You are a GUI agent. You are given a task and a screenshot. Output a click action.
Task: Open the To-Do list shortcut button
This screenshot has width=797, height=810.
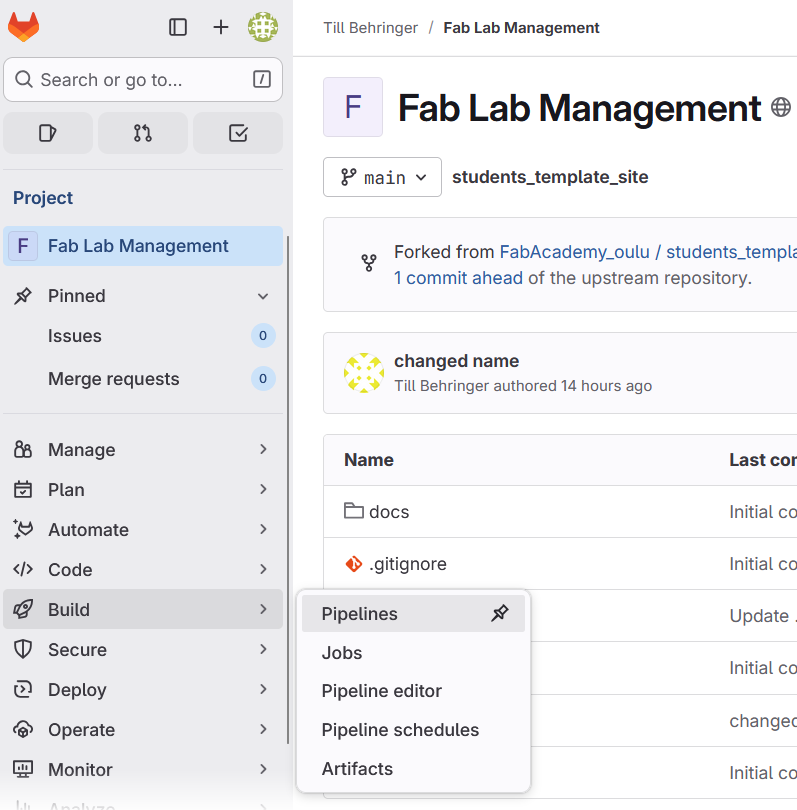238,133
